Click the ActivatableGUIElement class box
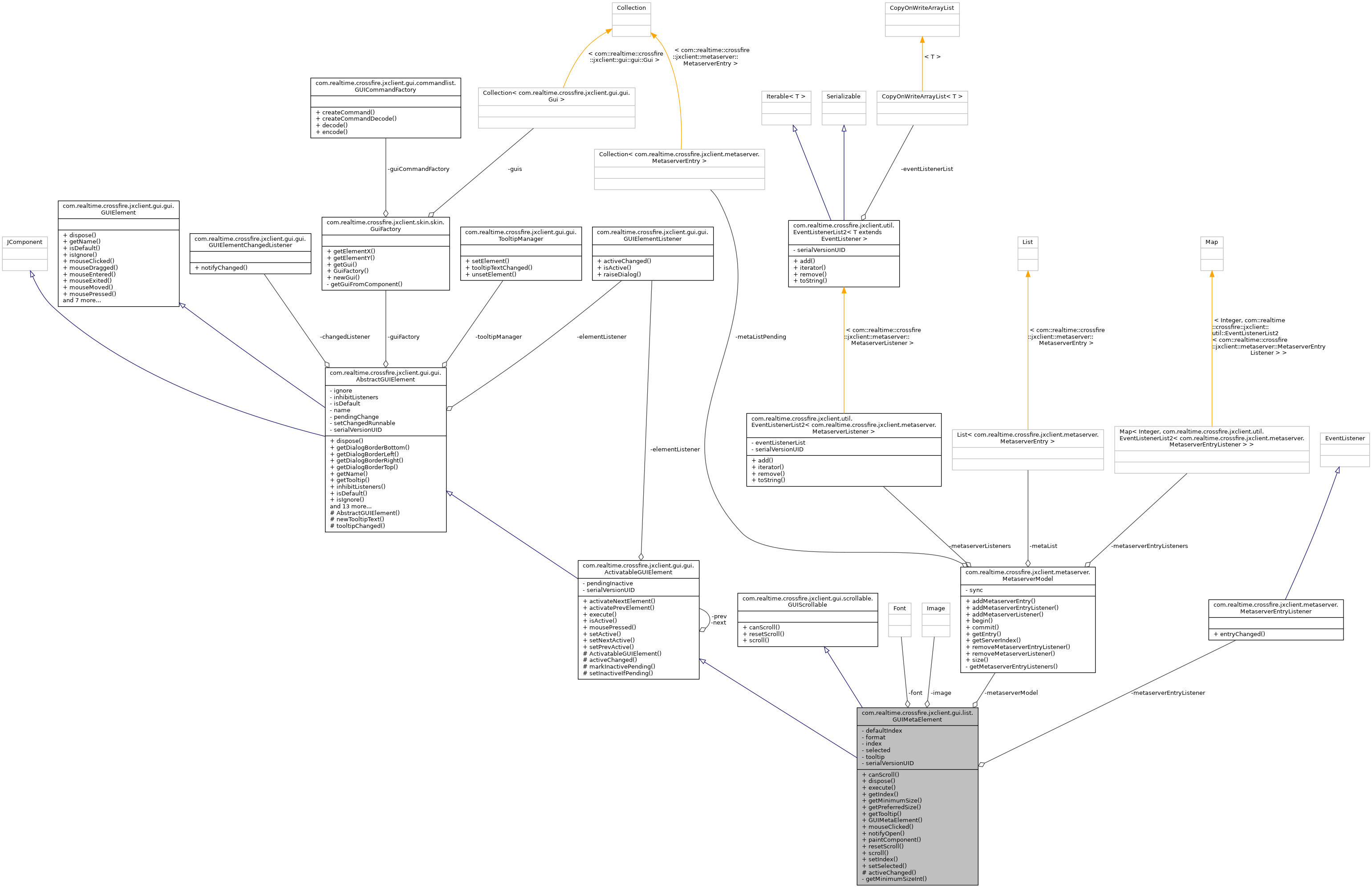 (x=638, y=620)
